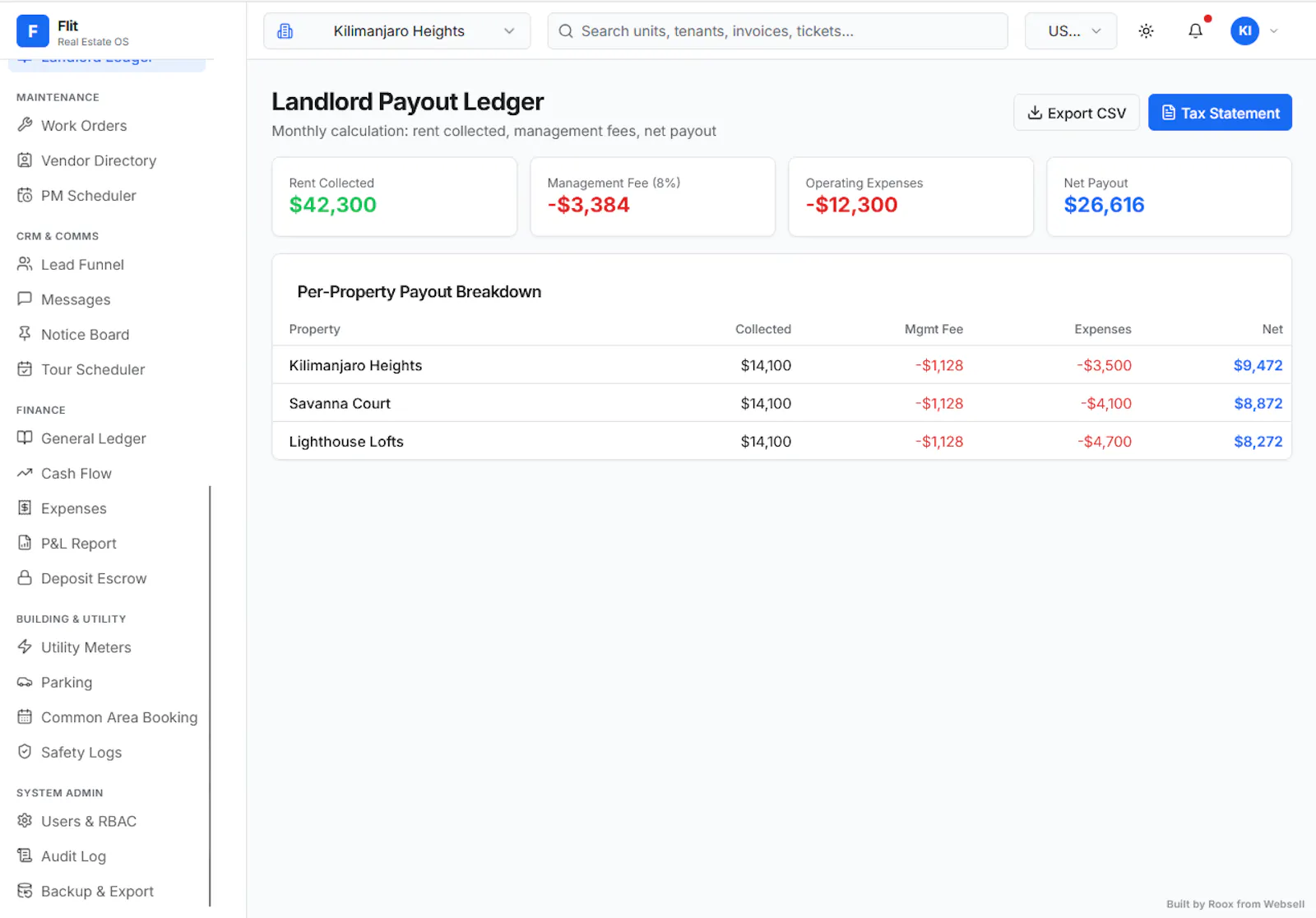Open notifications bell icon
This screenshot has height=918, width=1316.
click(1195, 31)
